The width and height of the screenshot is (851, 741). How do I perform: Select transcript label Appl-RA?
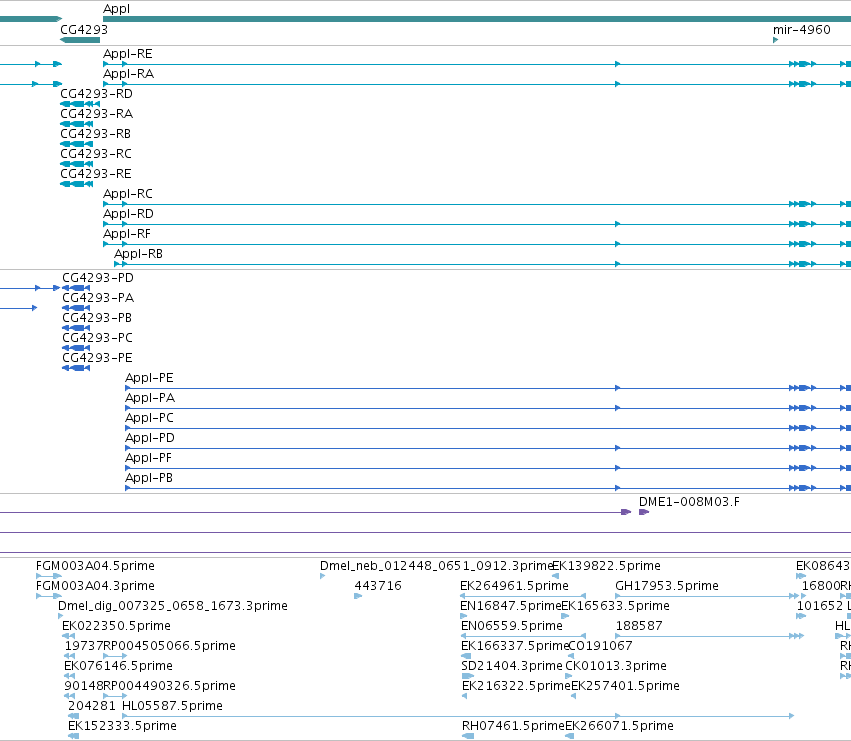click(x=129, y=74)
